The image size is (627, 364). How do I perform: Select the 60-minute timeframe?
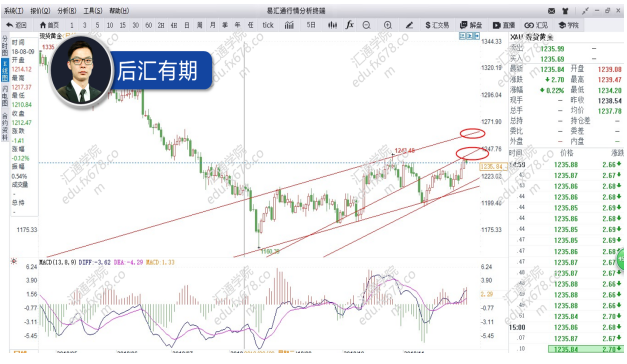tap(149, 25)
